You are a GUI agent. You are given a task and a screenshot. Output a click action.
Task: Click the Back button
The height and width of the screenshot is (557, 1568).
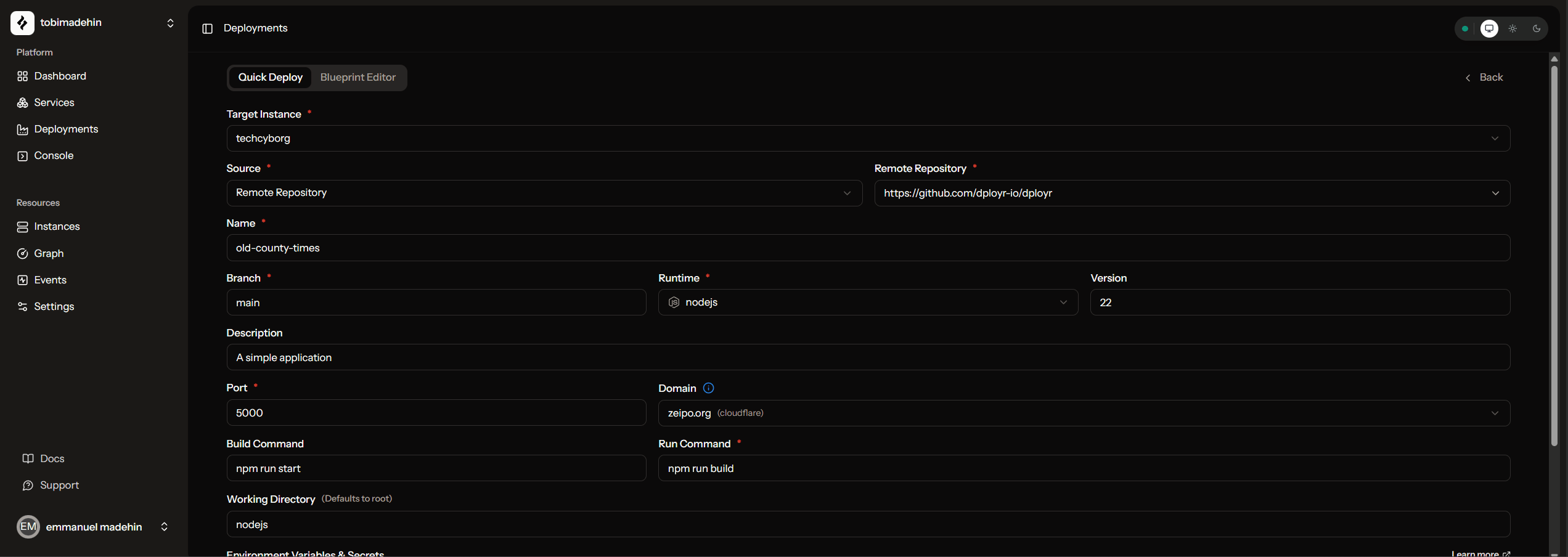(x=1484, y=78)
